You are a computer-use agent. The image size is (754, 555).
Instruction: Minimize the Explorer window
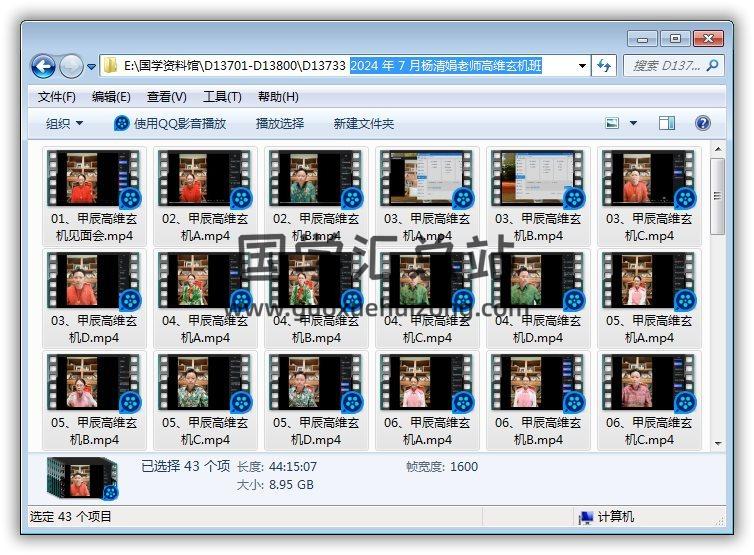click(642, 39)
